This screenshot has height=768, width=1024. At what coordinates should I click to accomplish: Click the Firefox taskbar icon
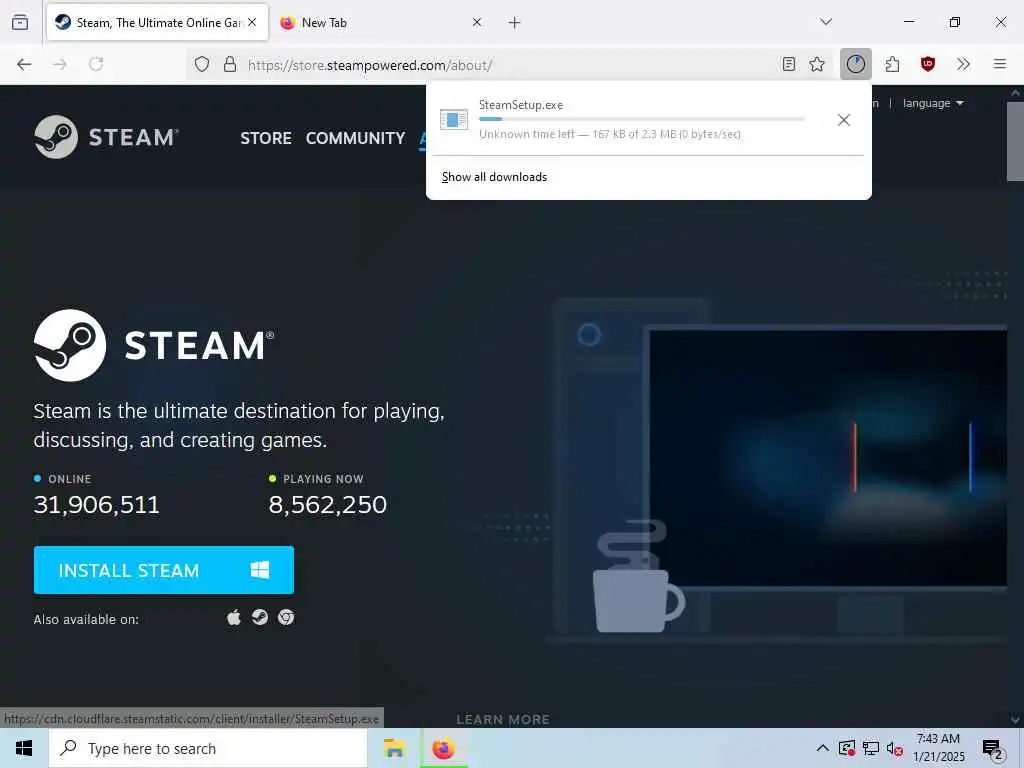click(x=443, y=748)
